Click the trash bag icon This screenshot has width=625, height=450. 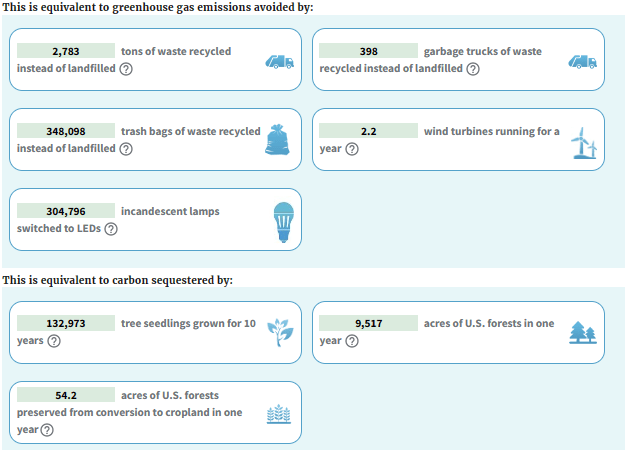(278, 140)
